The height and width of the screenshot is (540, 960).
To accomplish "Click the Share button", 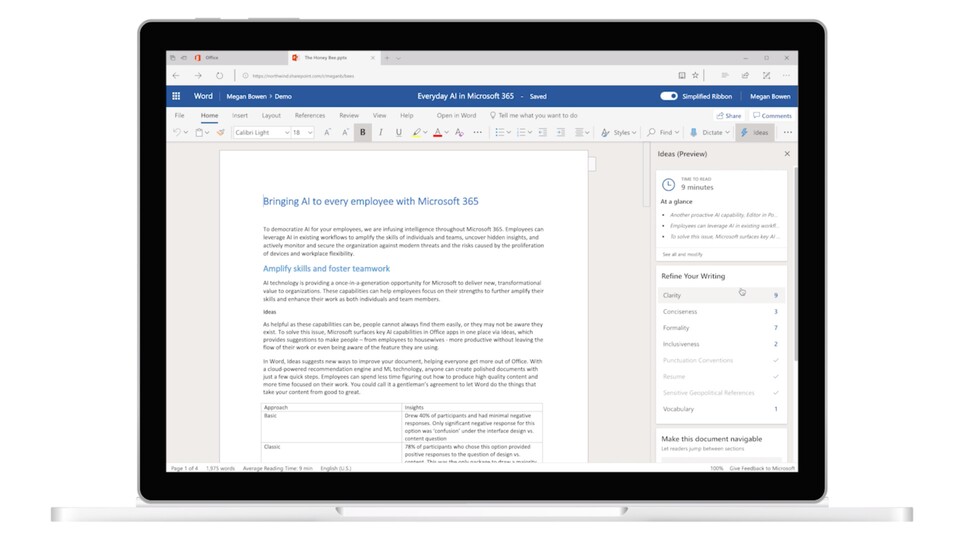I will click(728, 116).
